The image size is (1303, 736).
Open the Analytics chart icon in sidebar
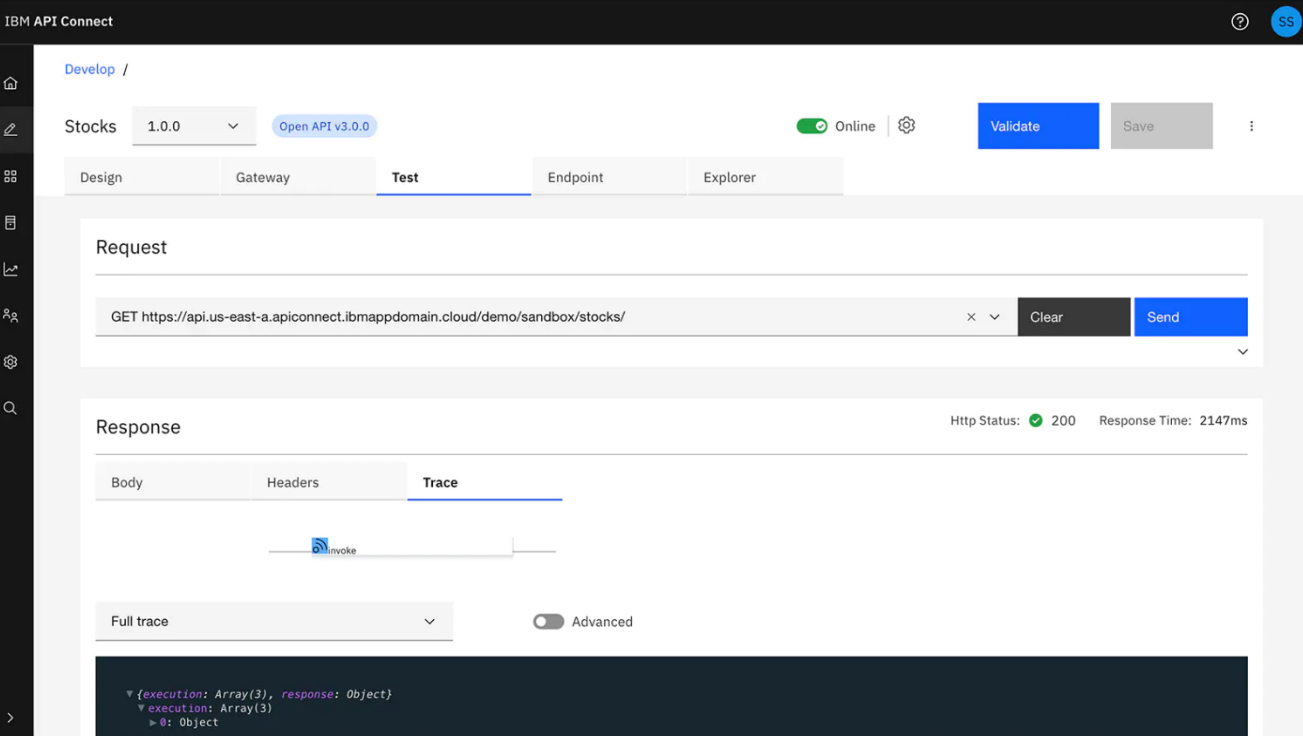coord(11,270)
